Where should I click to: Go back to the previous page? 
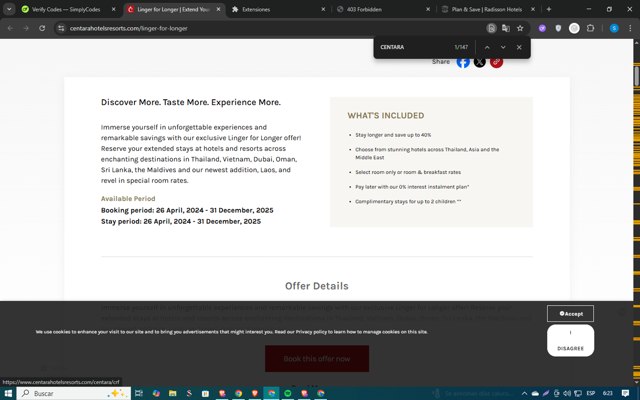pos(10,28)
